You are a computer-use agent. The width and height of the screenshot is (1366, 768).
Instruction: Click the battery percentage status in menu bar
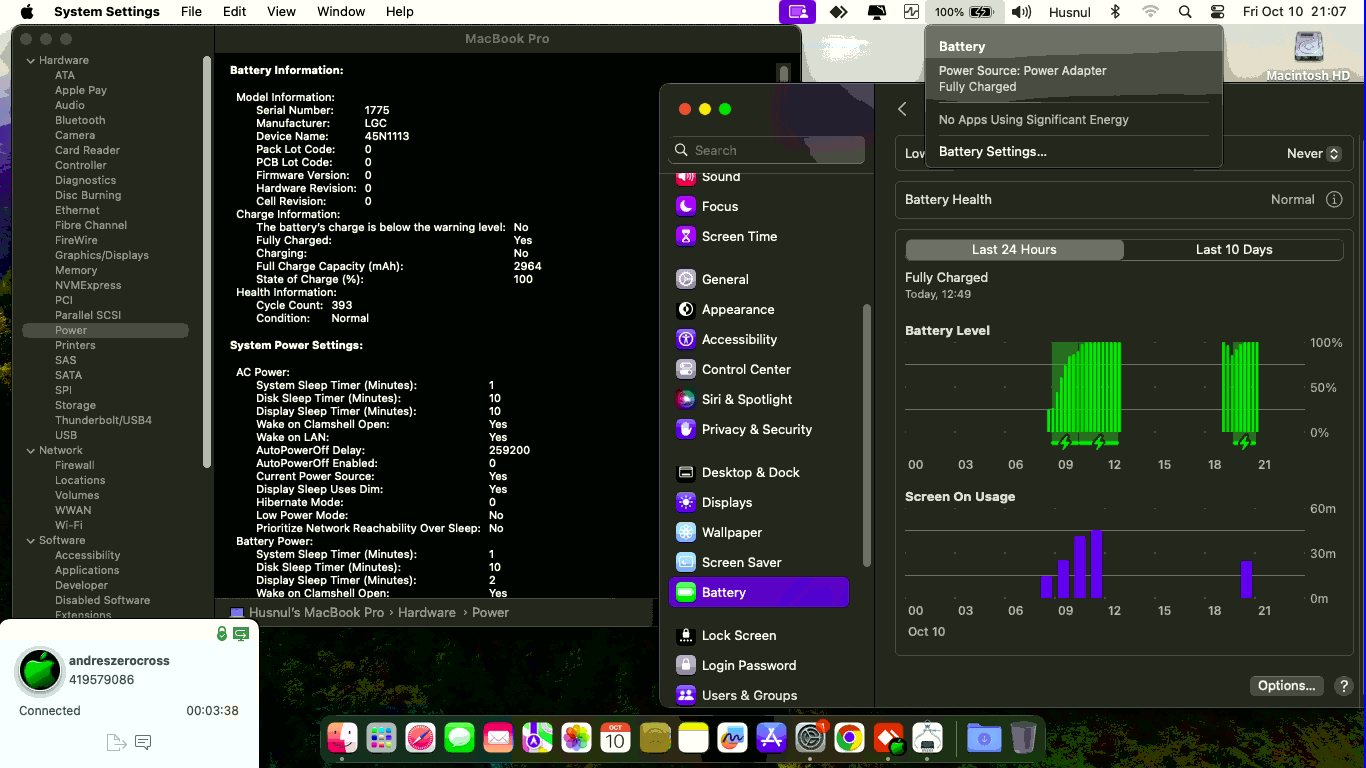964,12
